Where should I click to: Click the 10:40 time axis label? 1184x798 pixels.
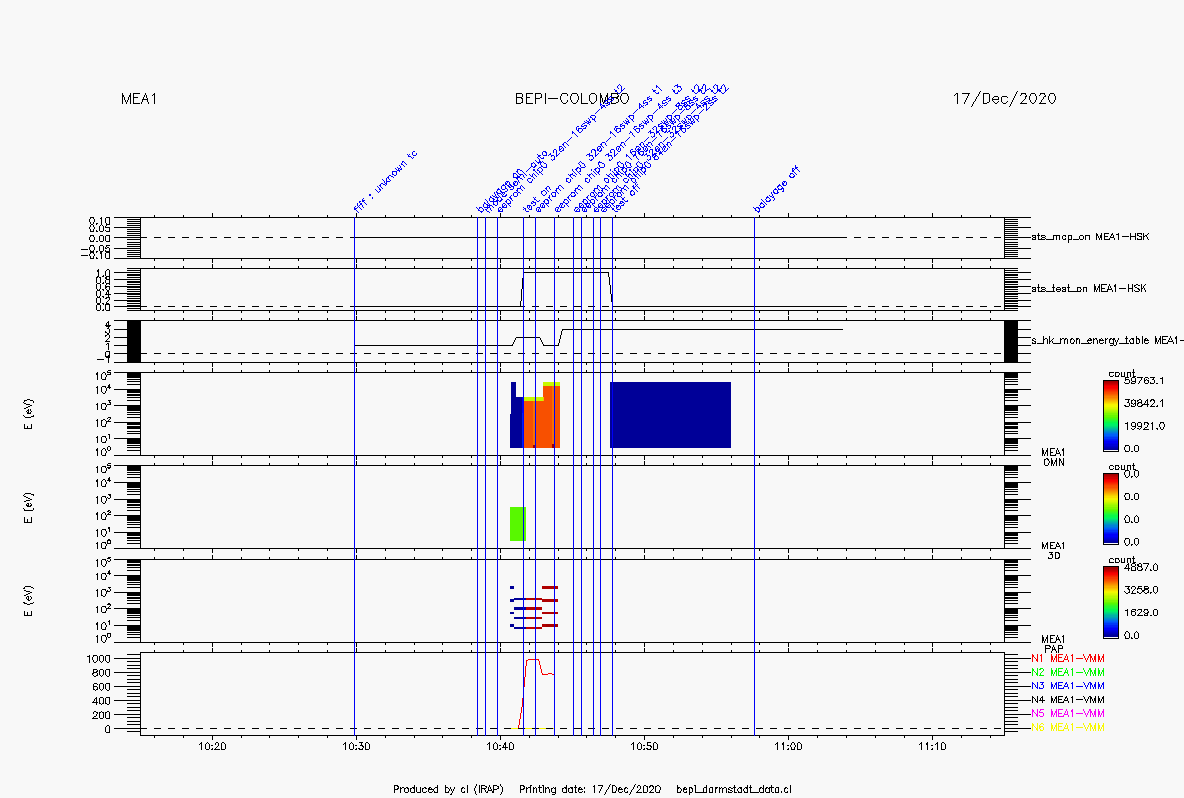pyautogui.click(x=500, y=746)
